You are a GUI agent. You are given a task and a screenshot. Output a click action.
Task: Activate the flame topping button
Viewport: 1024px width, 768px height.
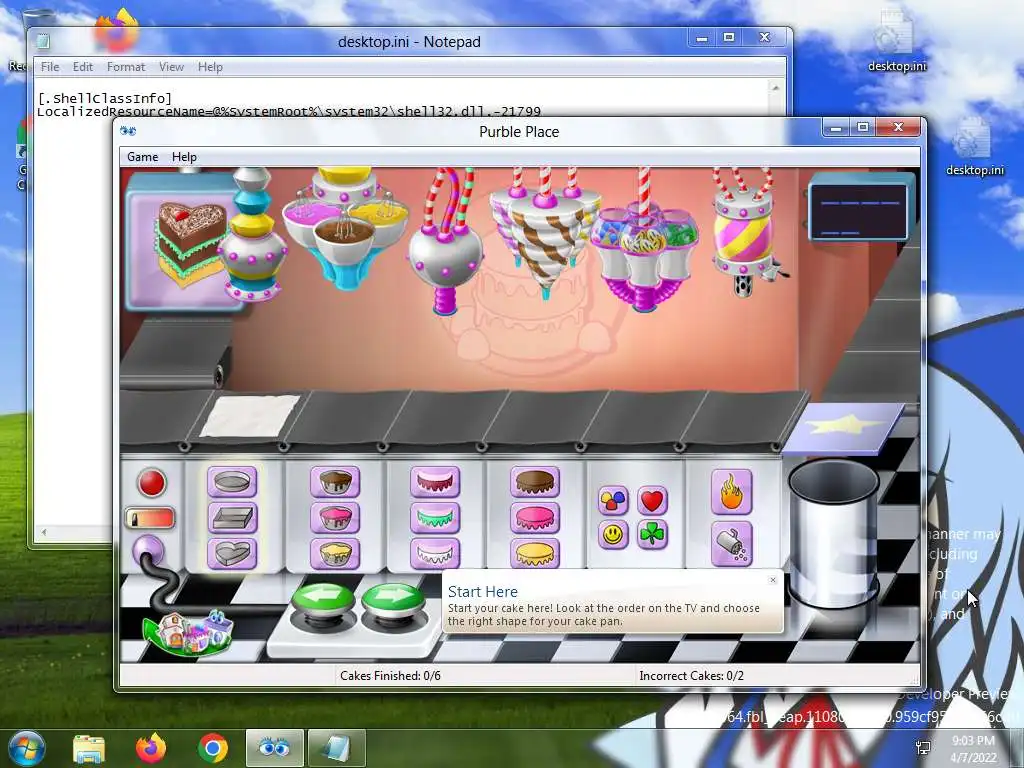point(731,491)
